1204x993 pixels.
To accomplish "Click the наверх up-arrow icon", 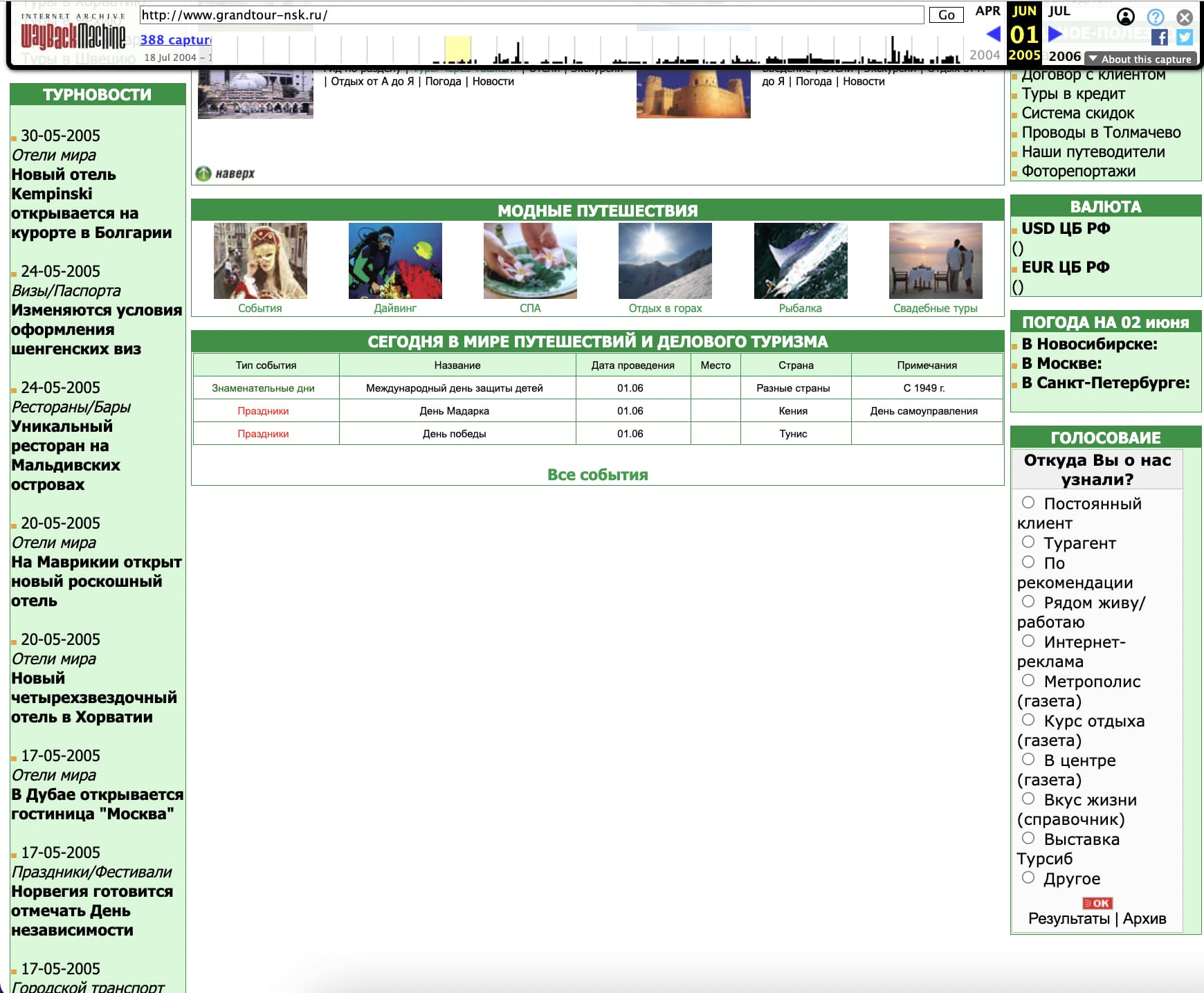I will point(203,174).
